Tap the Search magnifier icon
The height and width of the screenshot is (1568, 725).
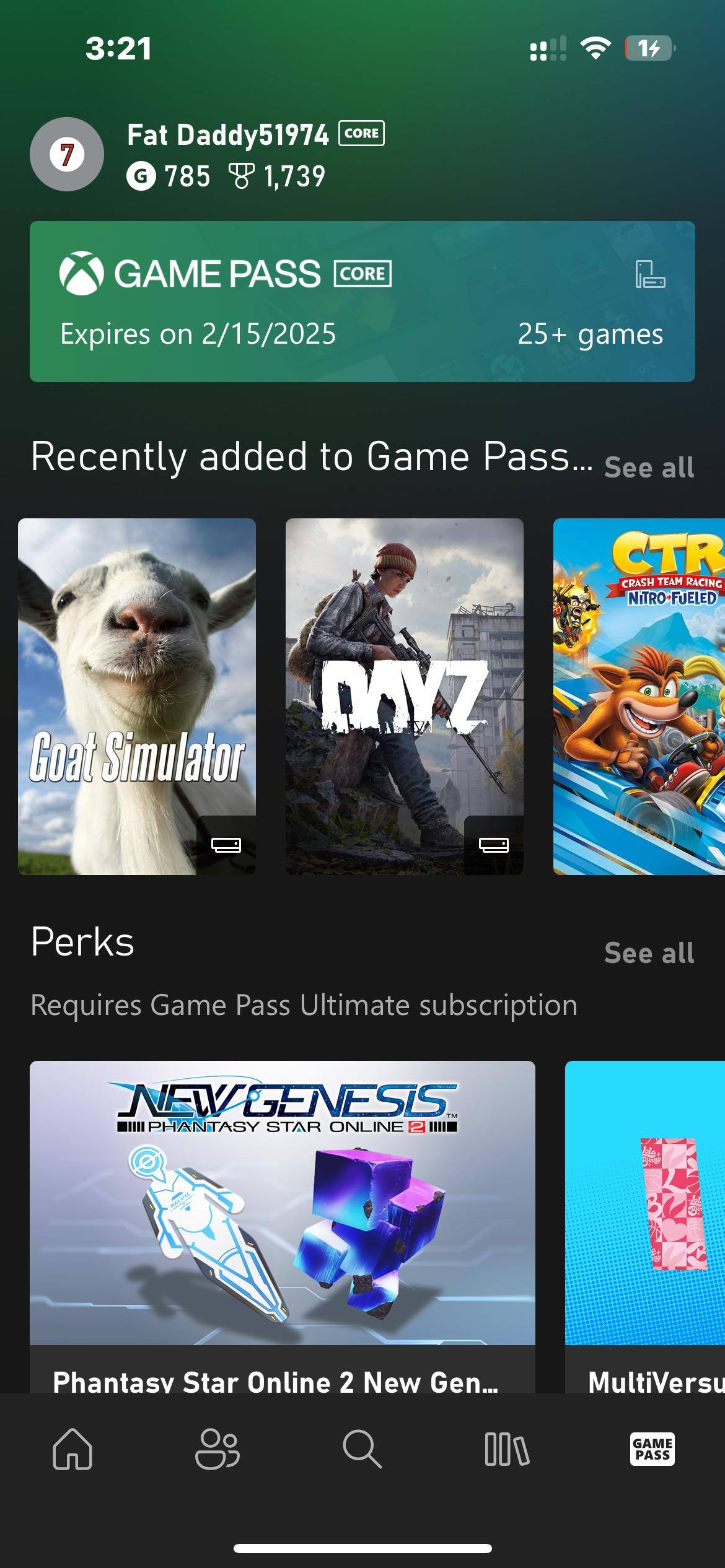(362, 1449)
